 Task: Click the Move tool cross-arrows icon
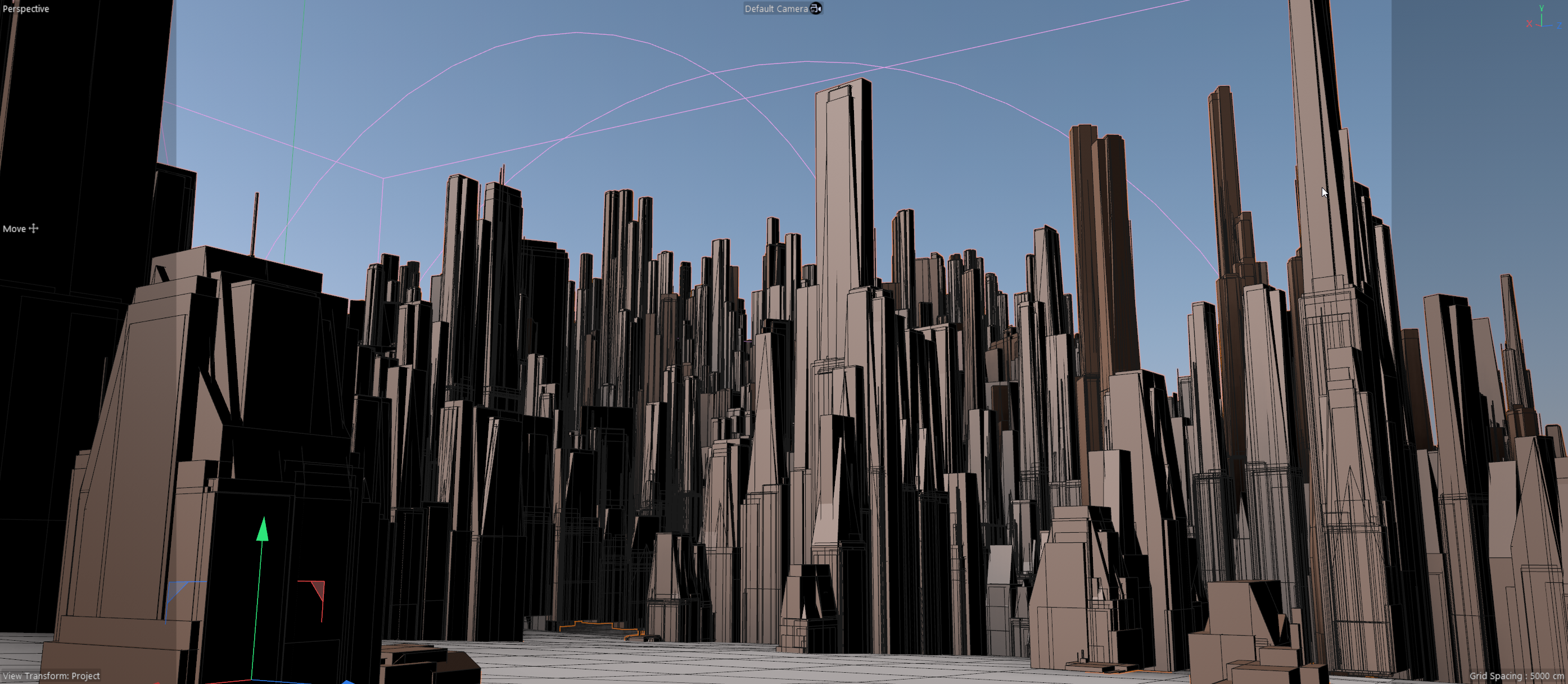tap(34, 228)
